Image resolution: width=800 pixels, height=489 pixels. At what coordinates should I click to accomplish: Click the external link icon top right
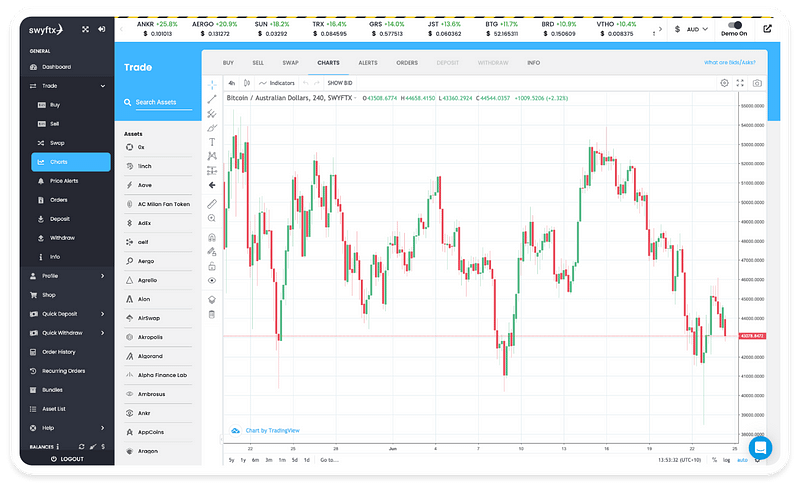(767, 29)
